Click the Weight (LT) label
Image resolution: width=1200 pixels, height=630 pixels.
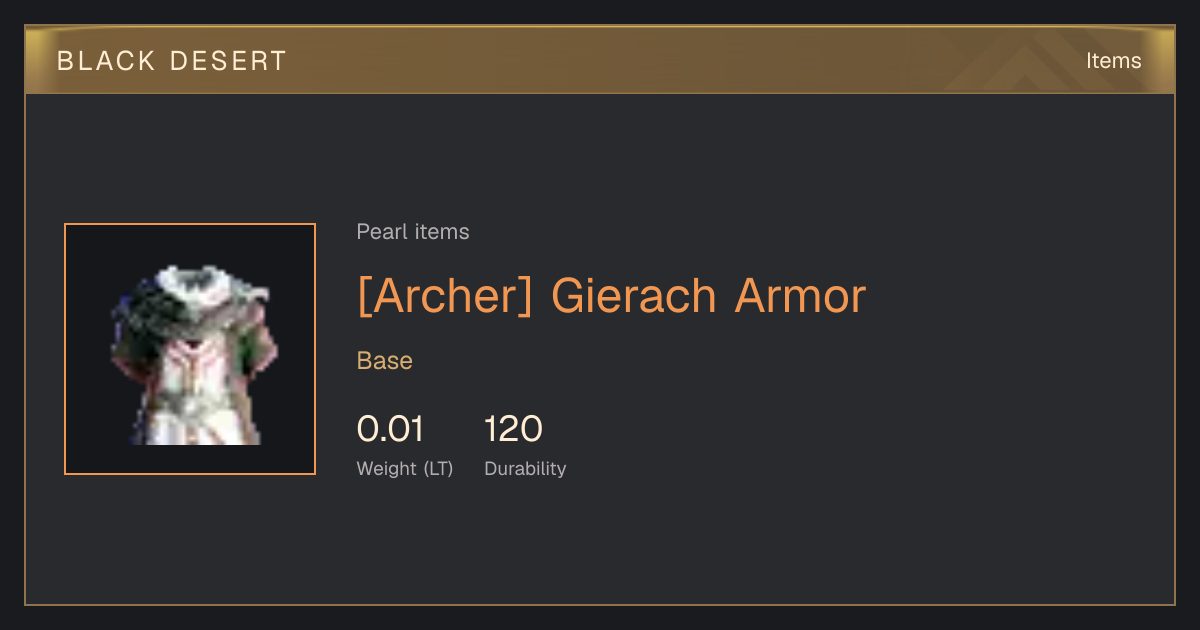405,468
